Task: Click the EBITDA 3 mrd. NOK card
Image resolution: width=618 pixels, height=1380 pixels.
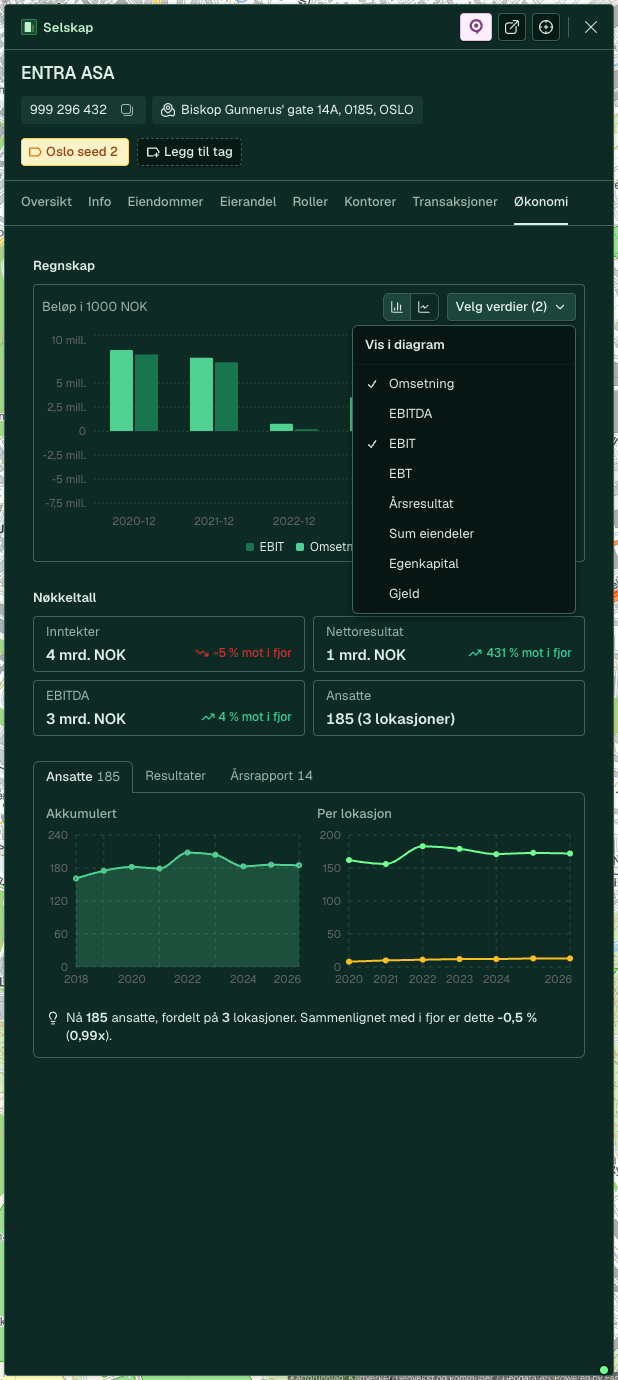Action: coord(169,709)
